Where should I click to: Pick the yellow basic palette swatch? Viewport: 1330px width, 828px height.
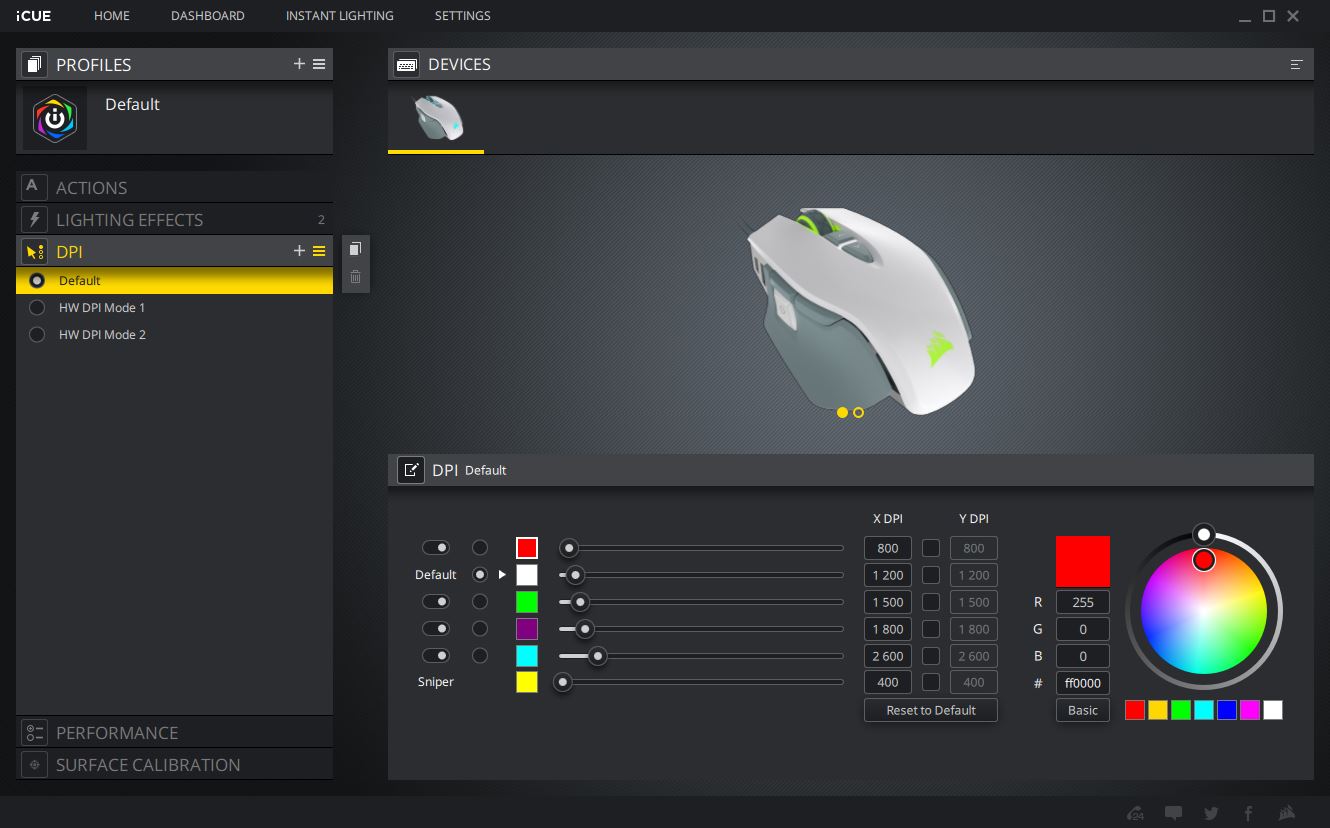coord(1158,710)
